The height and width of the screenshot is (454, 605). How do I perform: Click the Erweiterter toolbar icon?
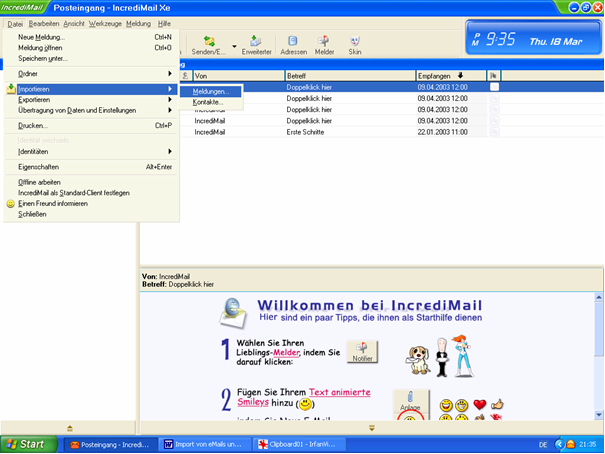(x=256, y=41)
